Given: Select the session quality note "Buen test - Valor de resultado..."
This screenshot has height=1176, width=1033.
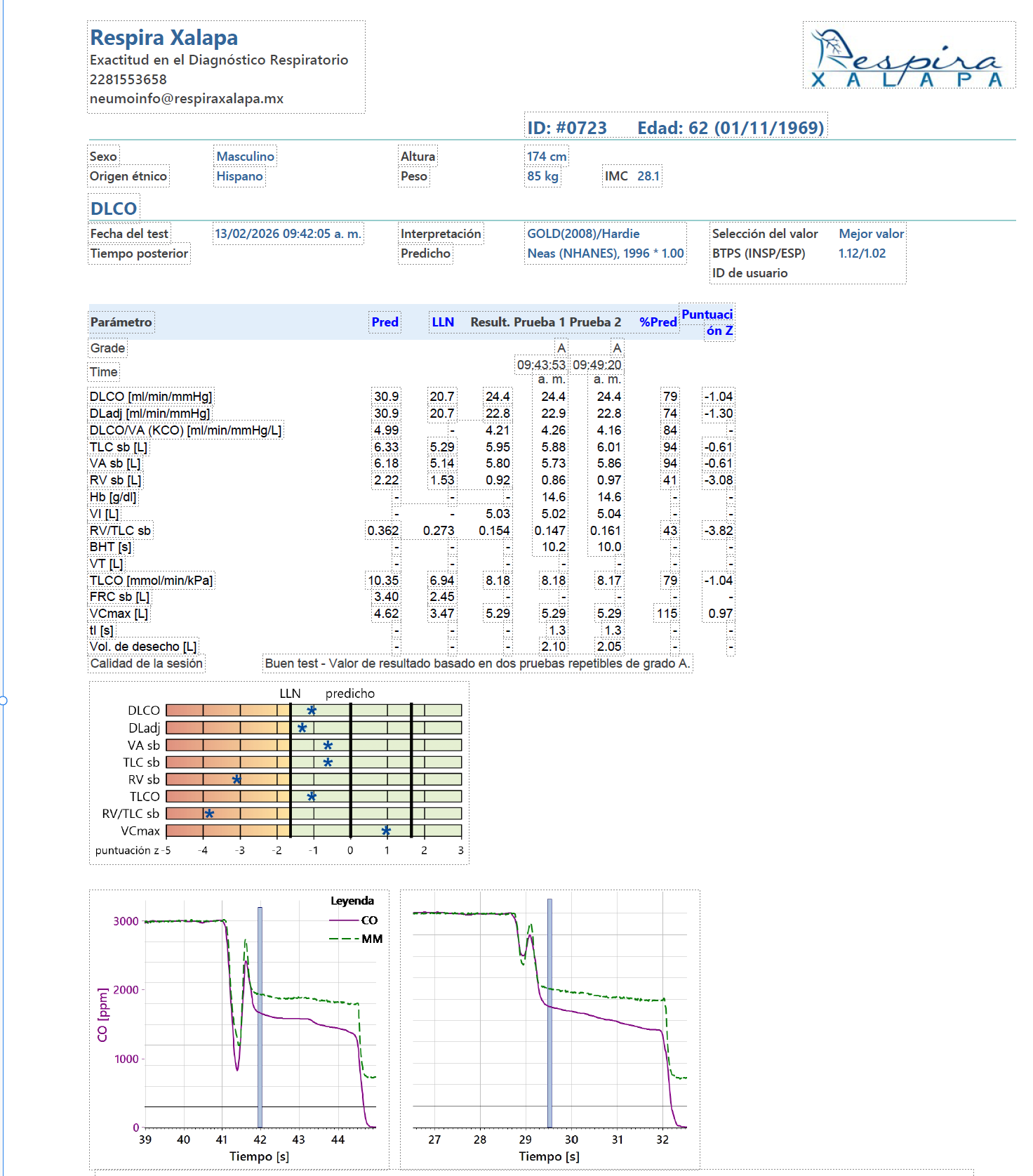Looking at the screenshot, I should tap(477, 663).
